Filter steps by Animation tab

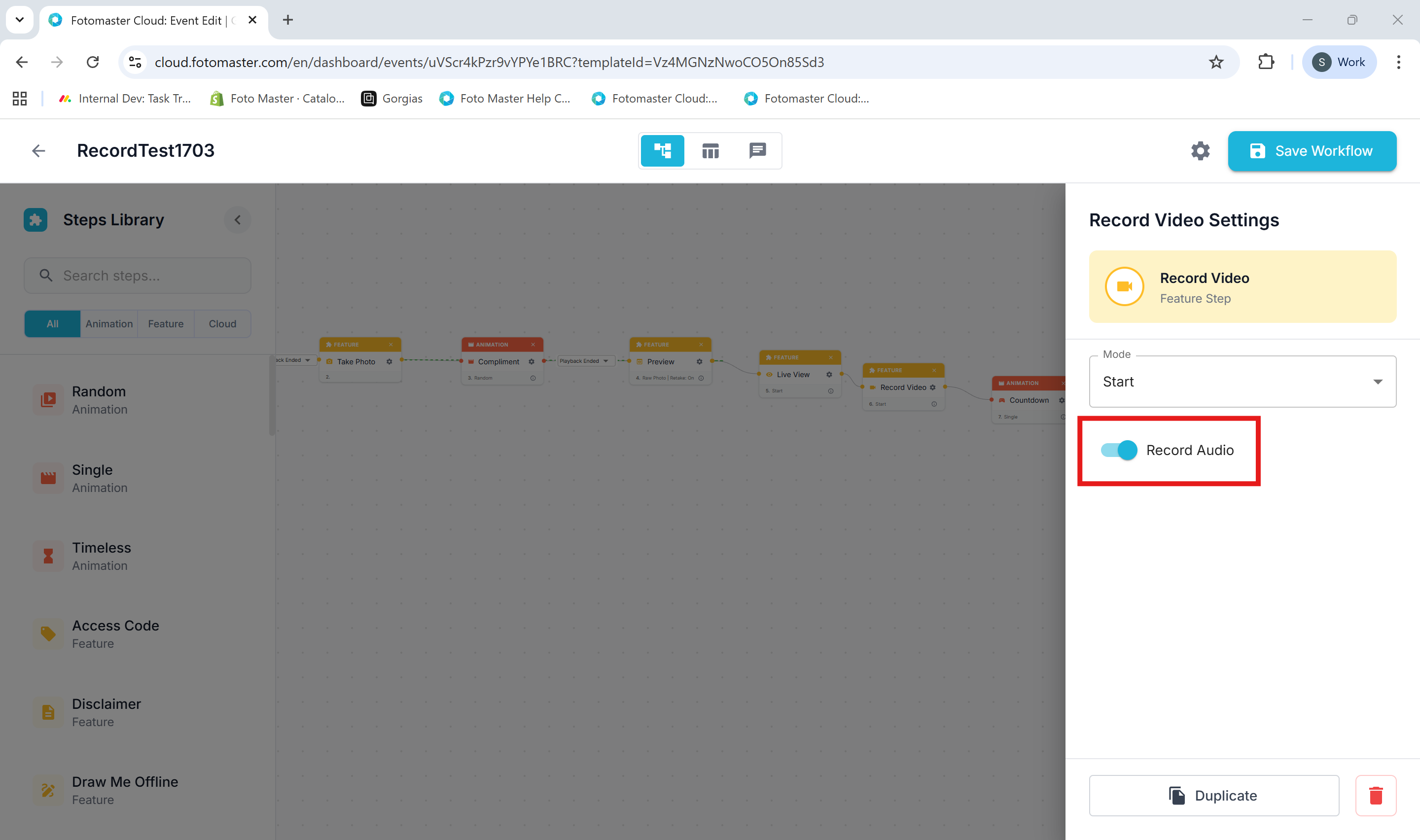[x=108, y=324]
